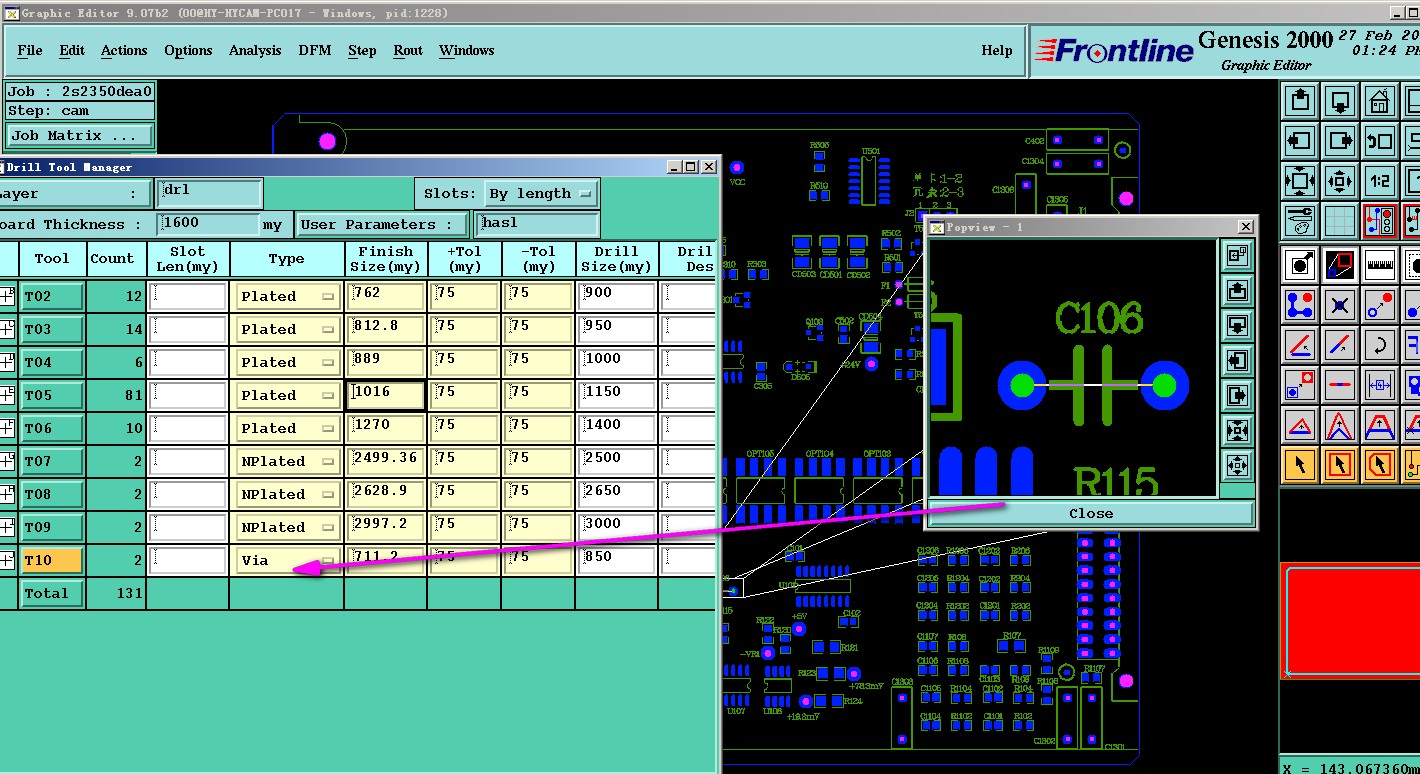Toggle the highlighted T10 tool button

click(x=51, y=560)
